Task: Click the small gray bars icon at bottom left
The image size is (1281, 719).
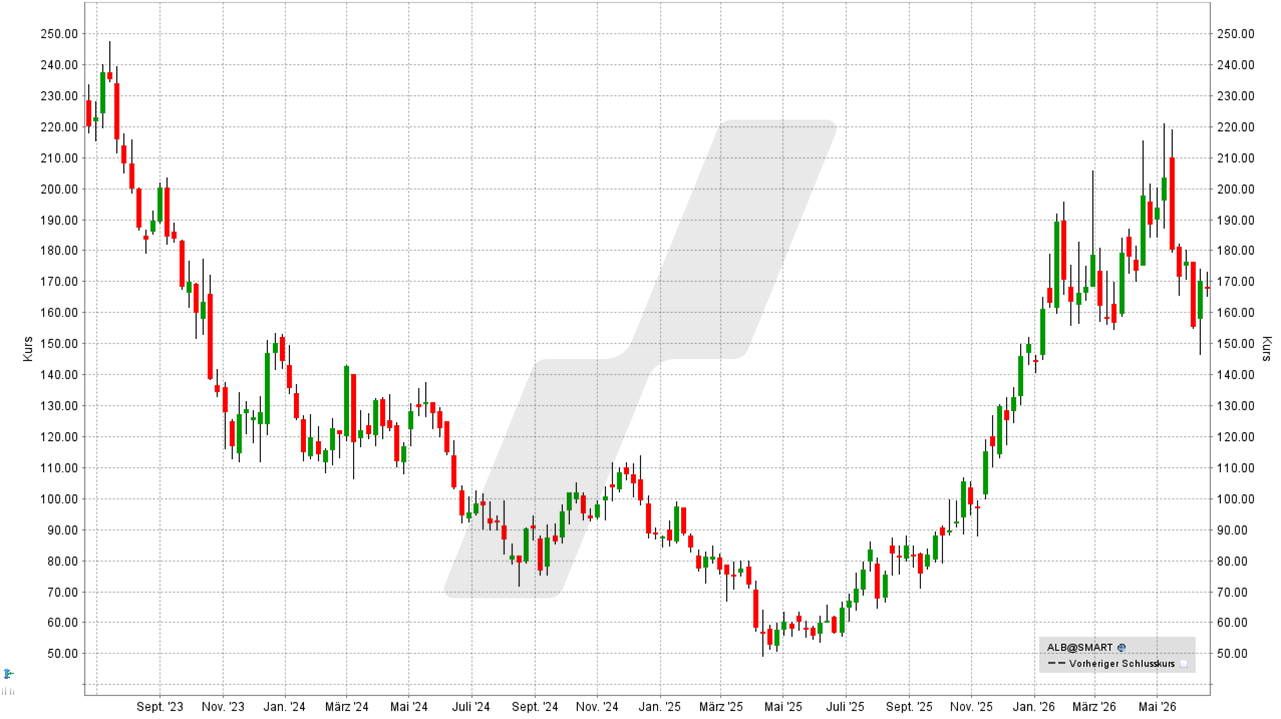Action: click(8, 691)
